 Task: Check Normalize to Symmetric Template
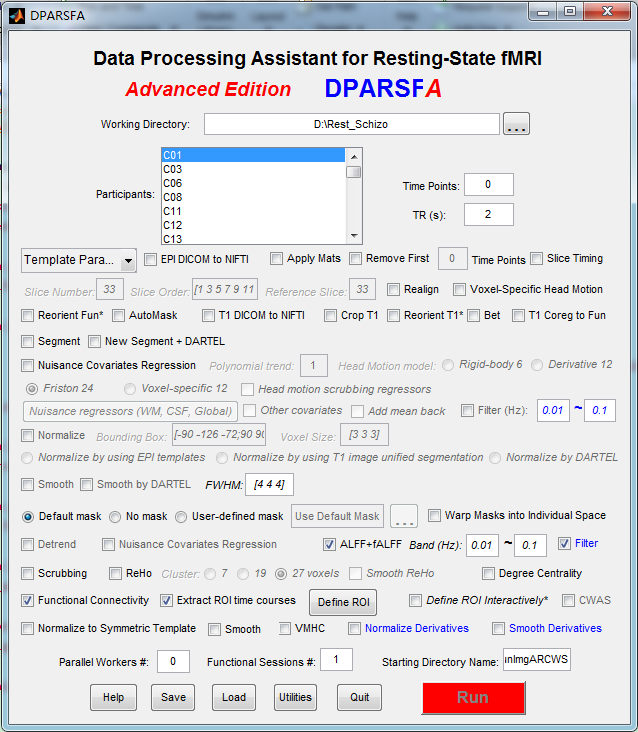click(x=28, y=629)
